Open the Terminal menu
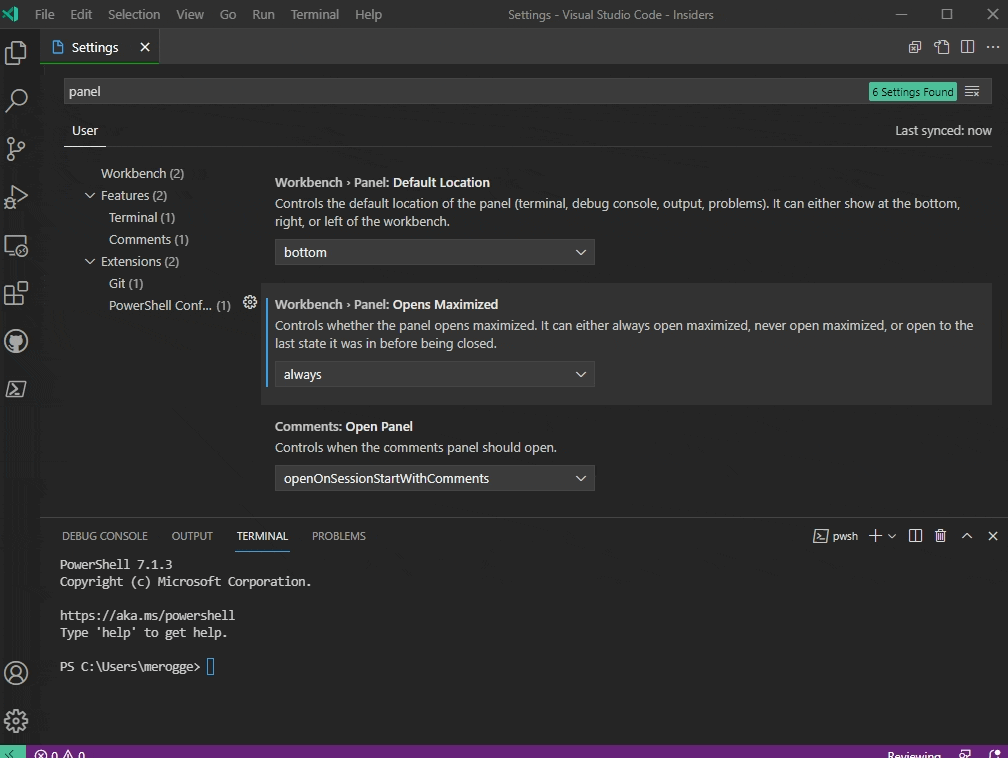The image size is (1008, 758). (x=314, y=14)
